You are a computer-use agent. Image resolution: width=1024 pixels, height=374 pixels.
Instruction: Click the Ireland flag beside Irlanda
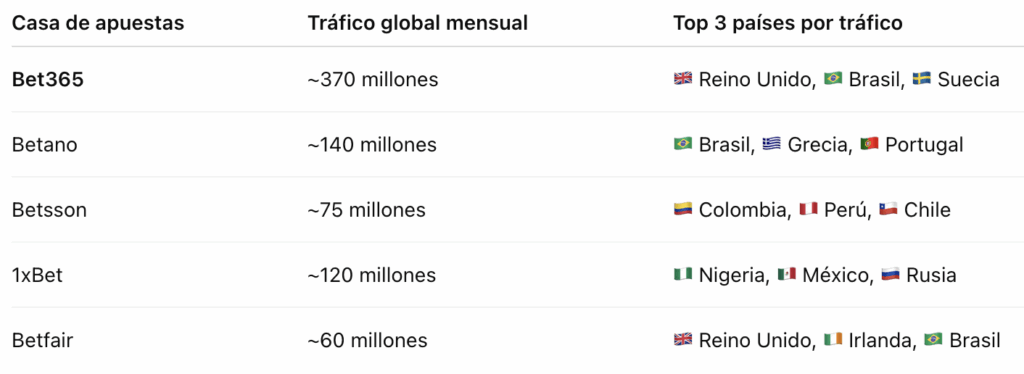click(833, 340)
